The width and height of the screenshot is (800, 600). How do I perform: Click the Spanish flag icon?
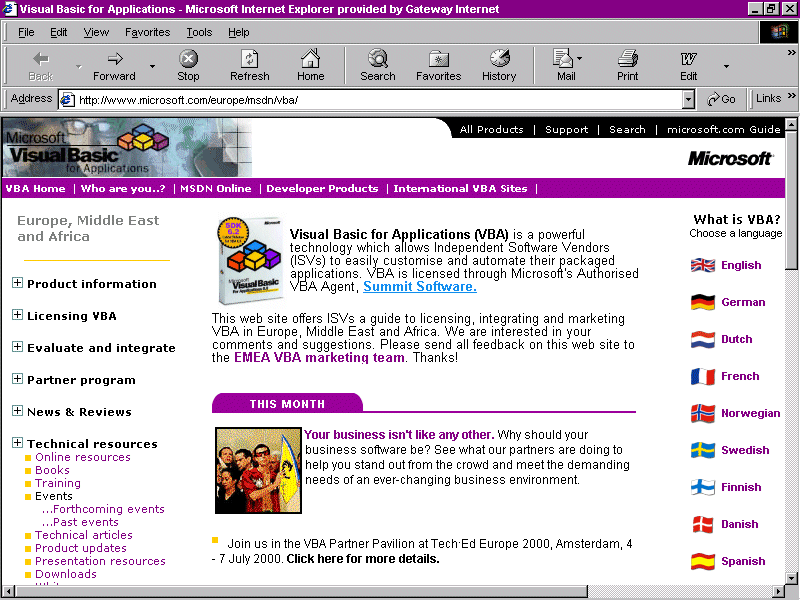pos(703,561)
